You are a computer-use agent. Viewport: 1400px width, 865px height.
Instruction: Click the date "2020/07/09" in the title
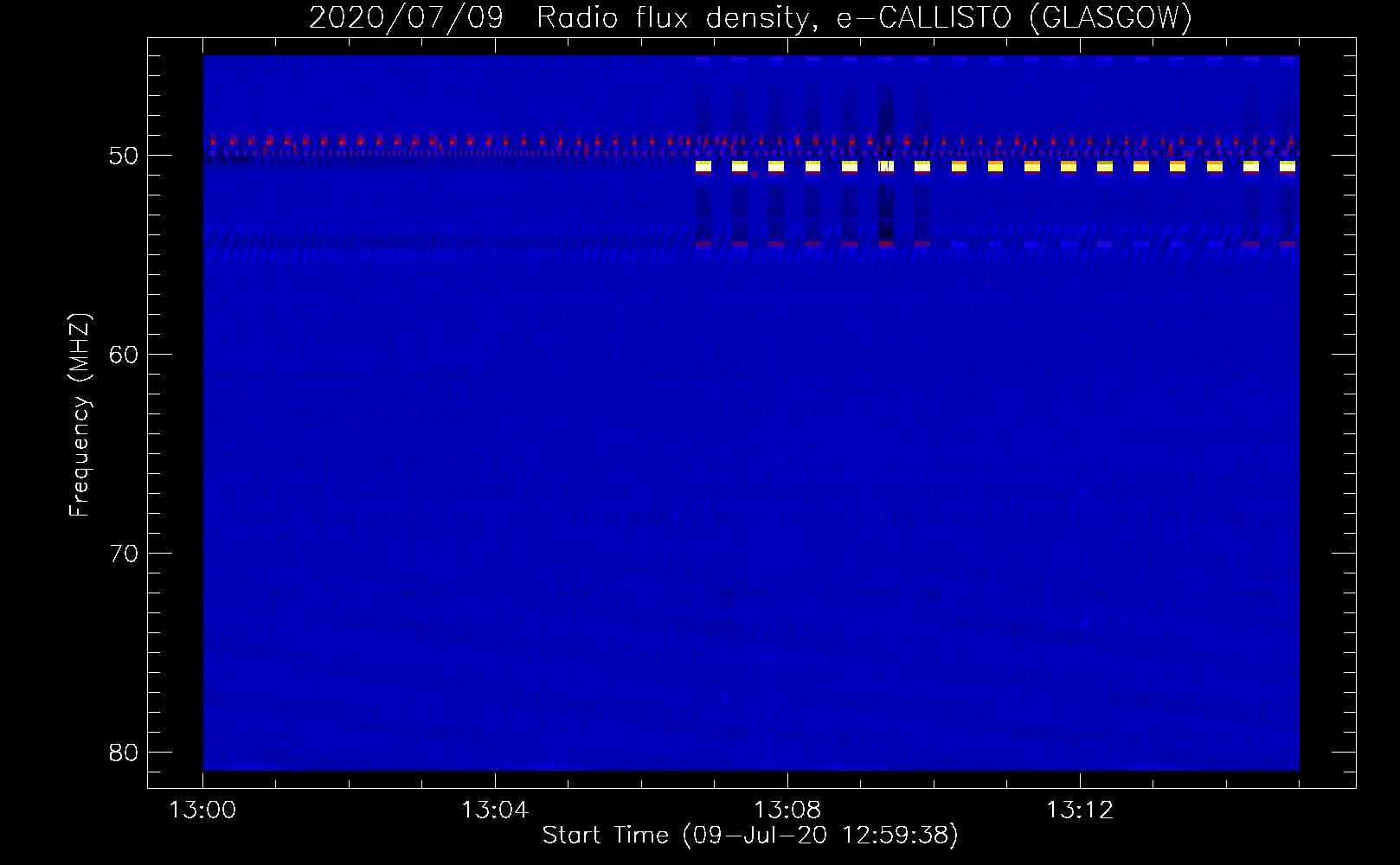[406, 17]
